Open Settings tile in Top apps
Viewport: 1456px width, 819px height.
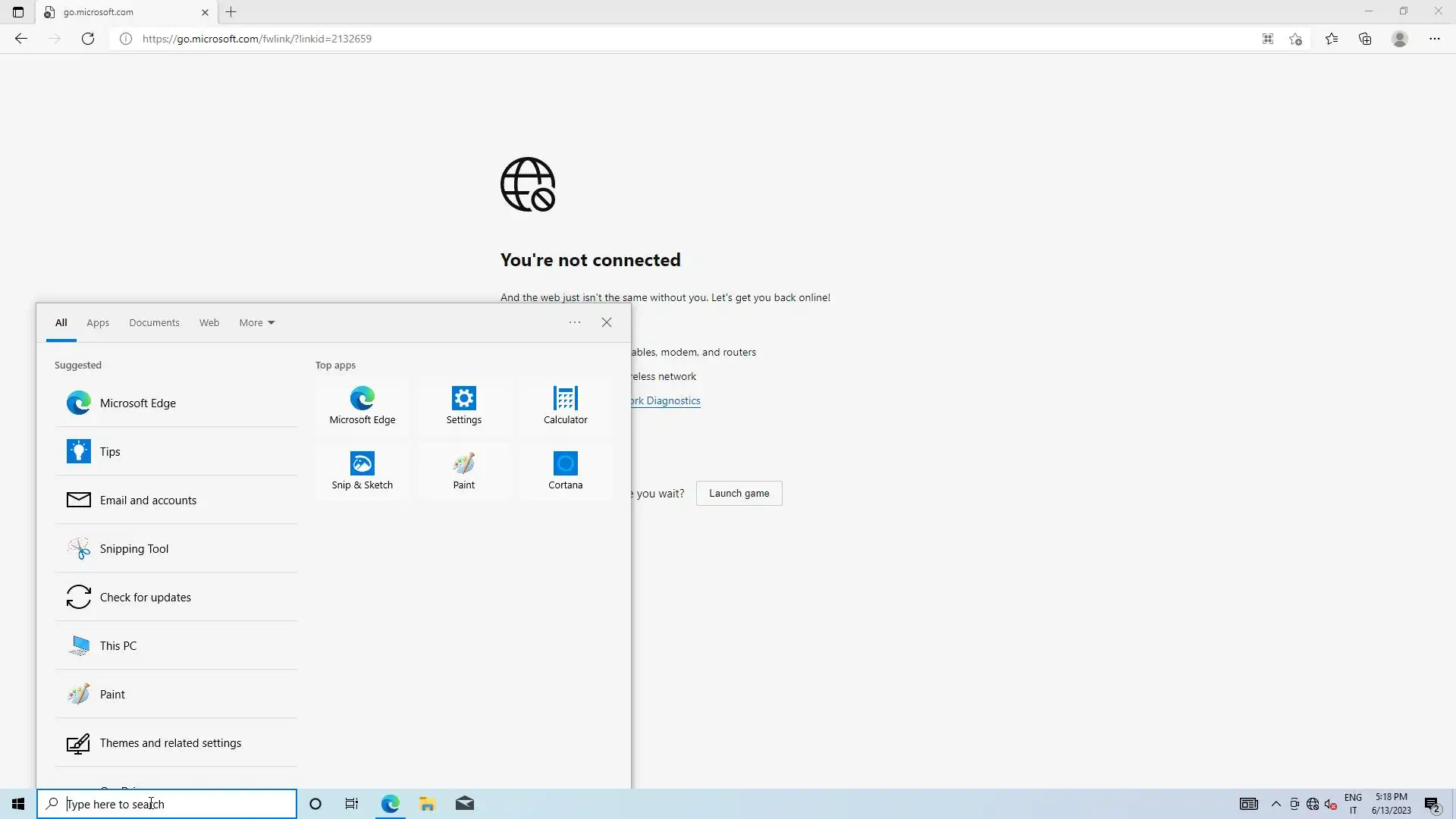[463, 406]
